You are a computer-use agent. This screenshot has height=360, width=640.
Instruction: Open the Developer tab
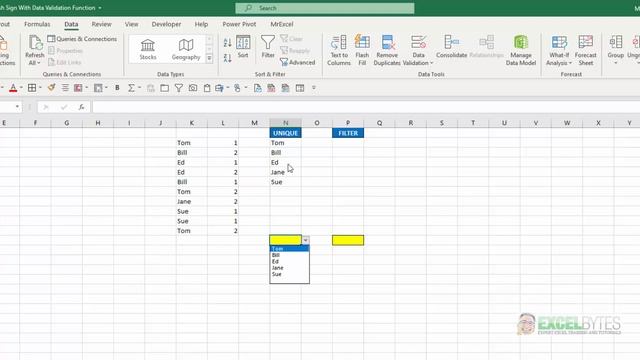166,24
